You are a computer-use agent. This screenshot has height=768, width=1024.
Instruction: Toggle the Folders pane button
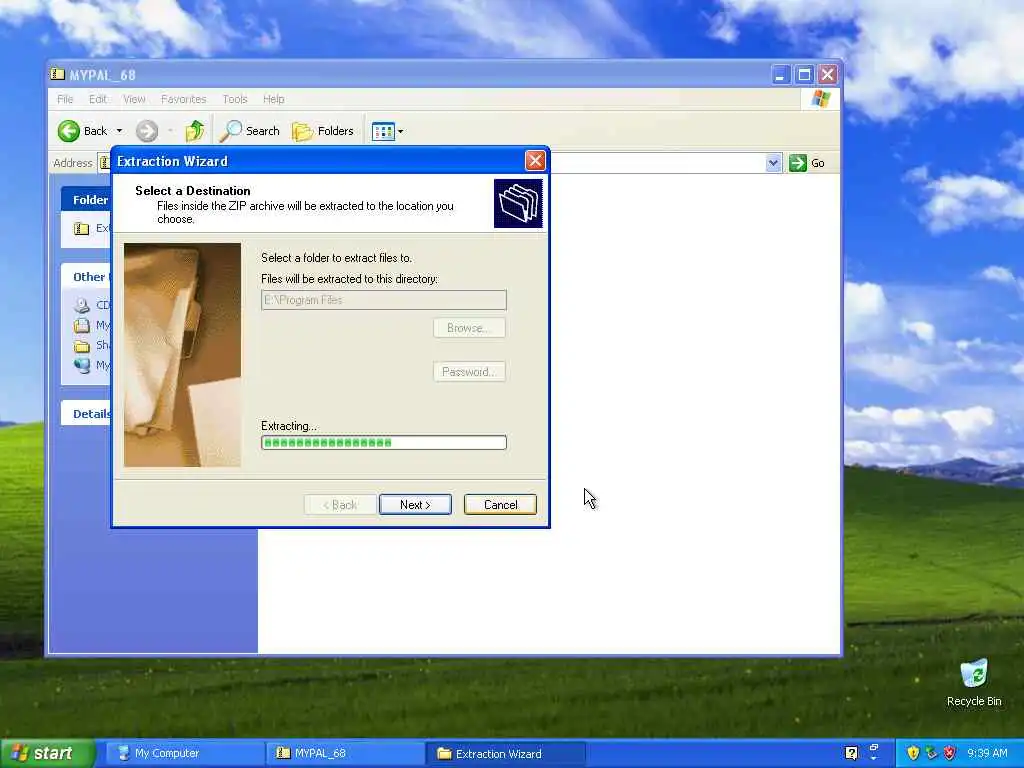click(x=323, y=131)
